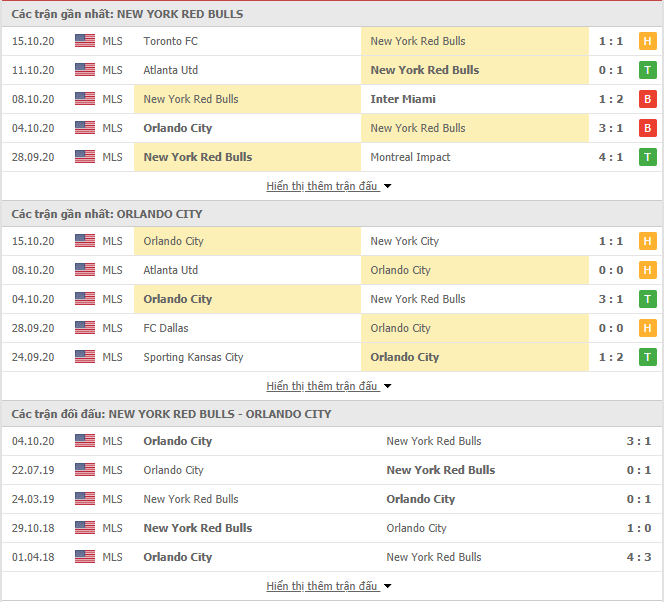Select the 29.10.18 head-to-head match row date
This screenshot has width=664, height=602.
33,528
